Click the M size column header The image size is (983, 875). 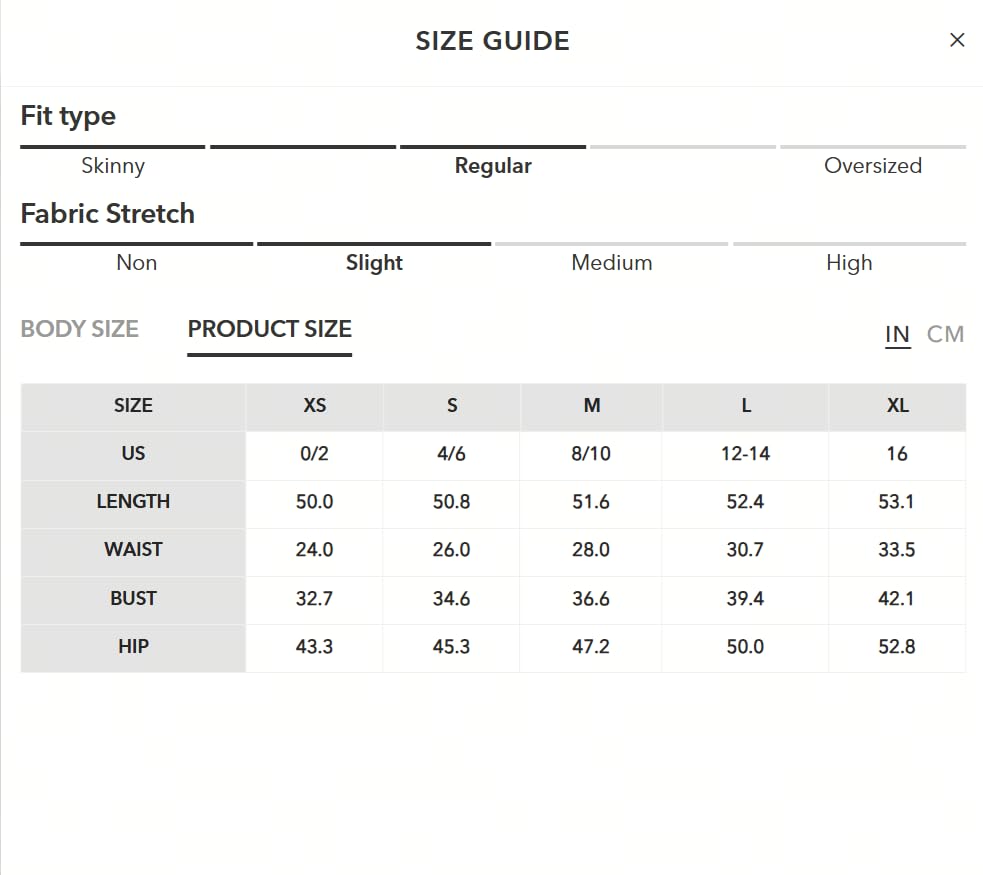[x=592, y=406]
